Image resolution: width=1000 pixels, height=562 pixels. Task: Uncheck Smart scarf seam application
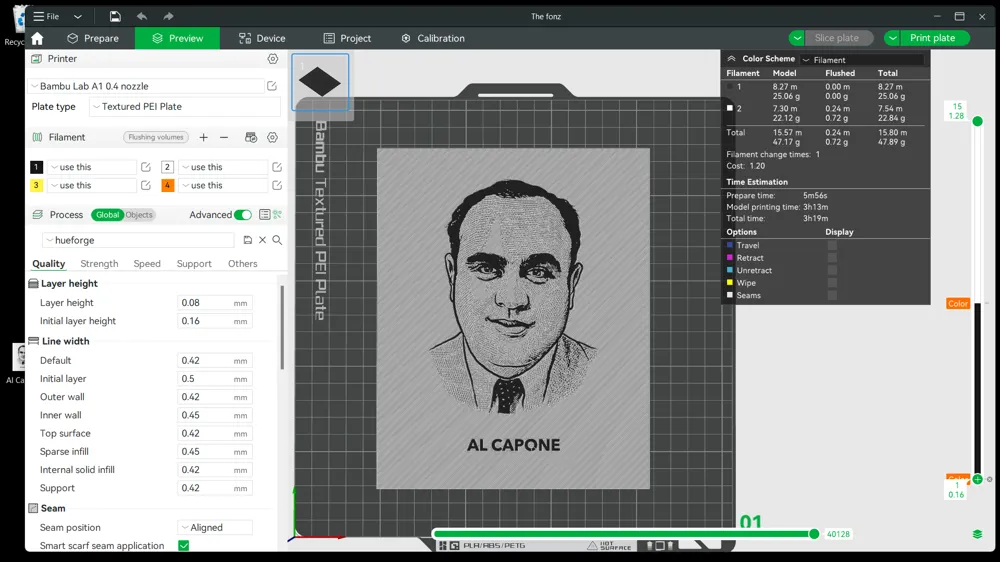click(184, 546)
